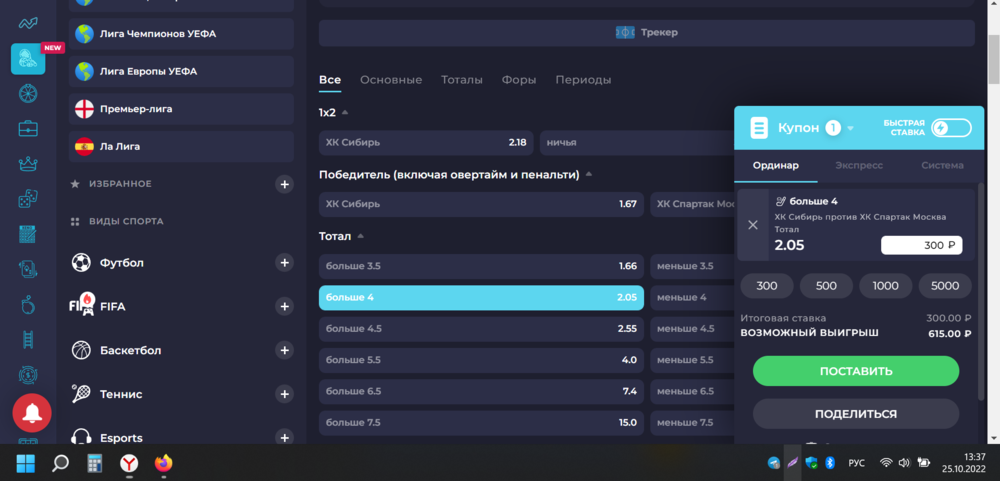Select the больше 7.5 total at 15.0

click(482, 422)
